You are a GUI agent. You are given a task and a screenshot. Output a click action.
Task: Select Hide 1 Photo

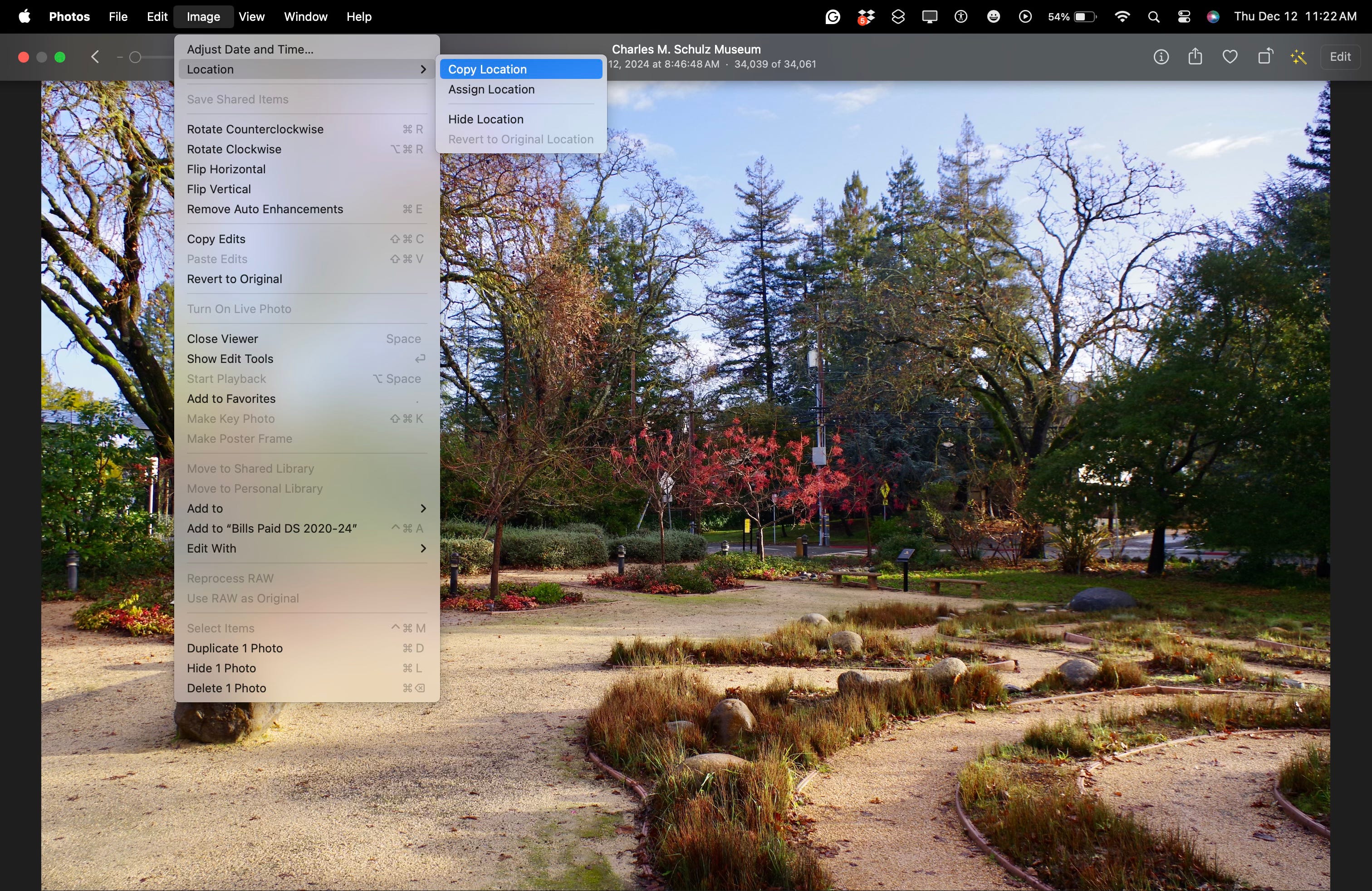point(307,668)
